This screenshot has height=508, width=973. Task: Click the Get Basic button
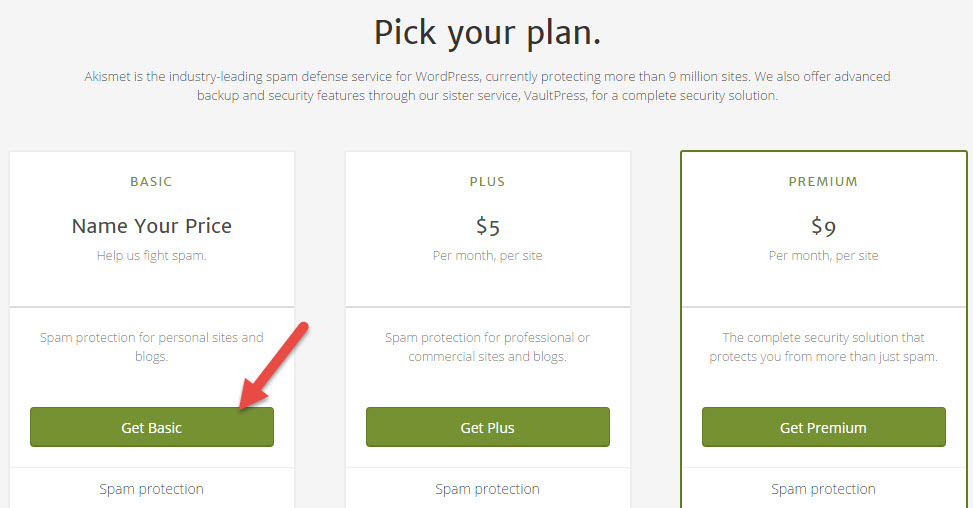click(x=151, y=427)
